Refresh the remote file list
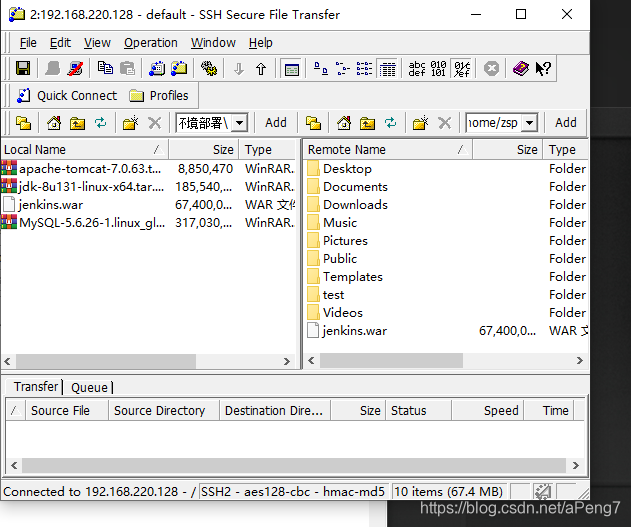The width and height of the screenshot is (631, 527). tap(390, 122)
